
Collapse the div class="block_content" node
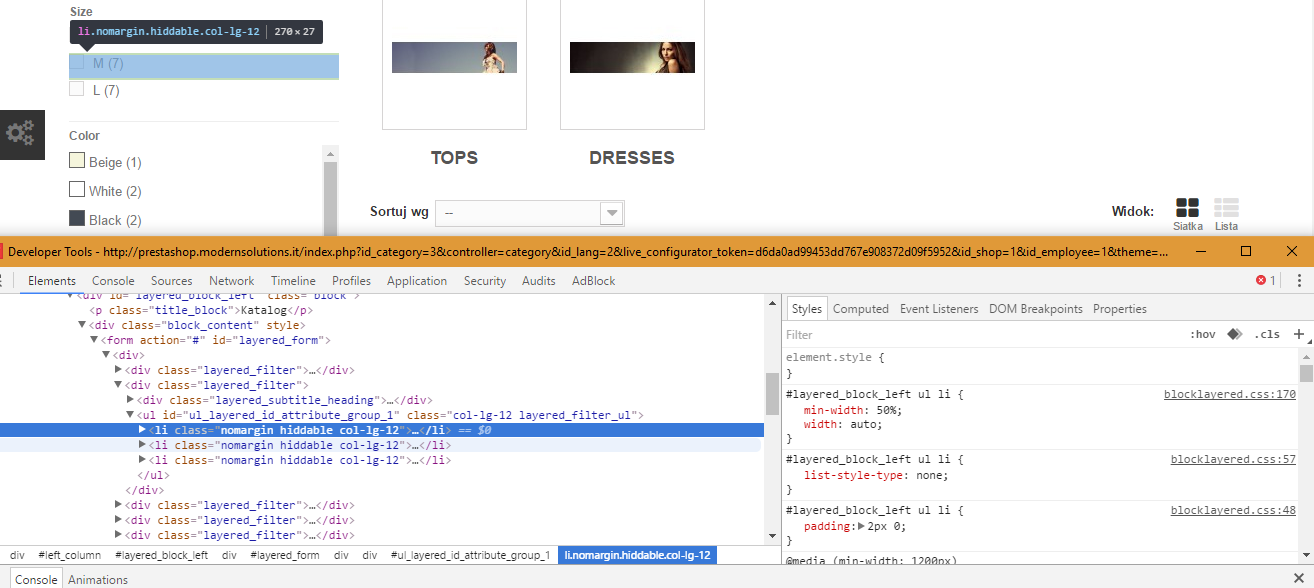pos(82,325)
